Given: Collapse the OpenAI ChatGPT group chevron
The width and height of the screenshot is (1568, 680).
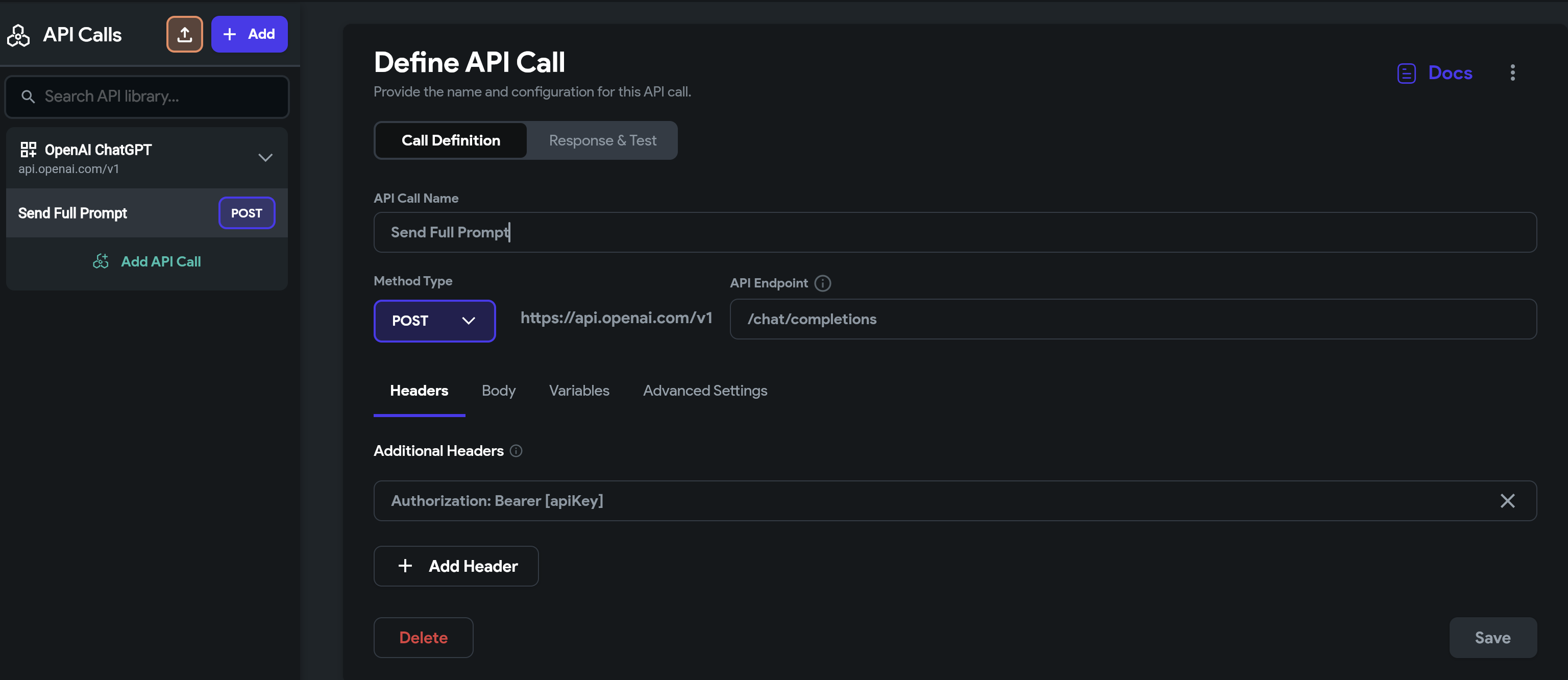Looking at the screenshot, I should coord(265,158).
